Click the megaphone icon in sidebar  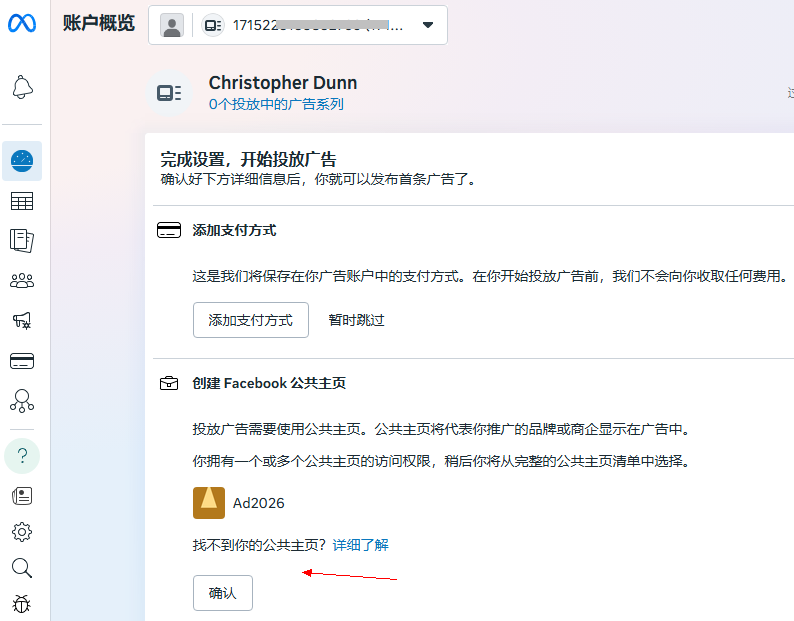tap(22, 321)
